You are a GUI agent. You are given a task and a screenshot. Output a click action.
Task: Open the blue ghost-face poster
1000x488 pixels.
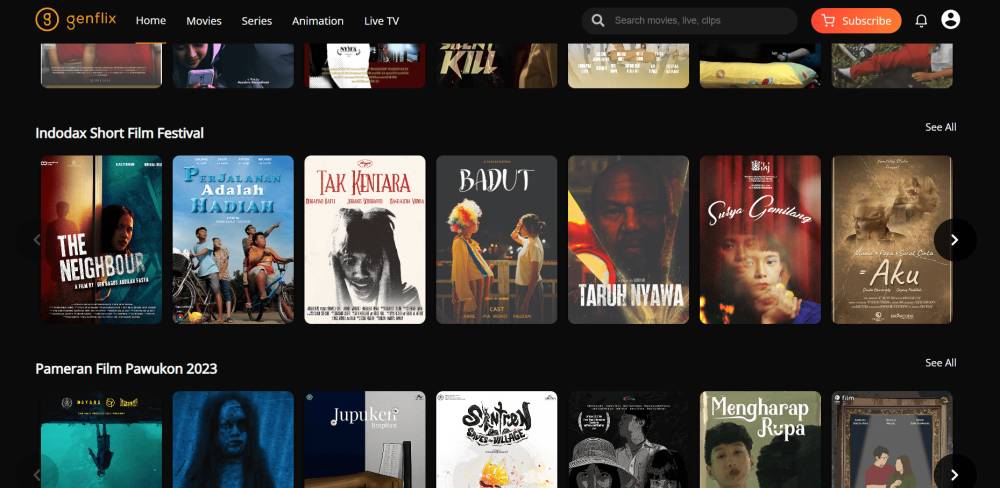(x=233, y=440)
